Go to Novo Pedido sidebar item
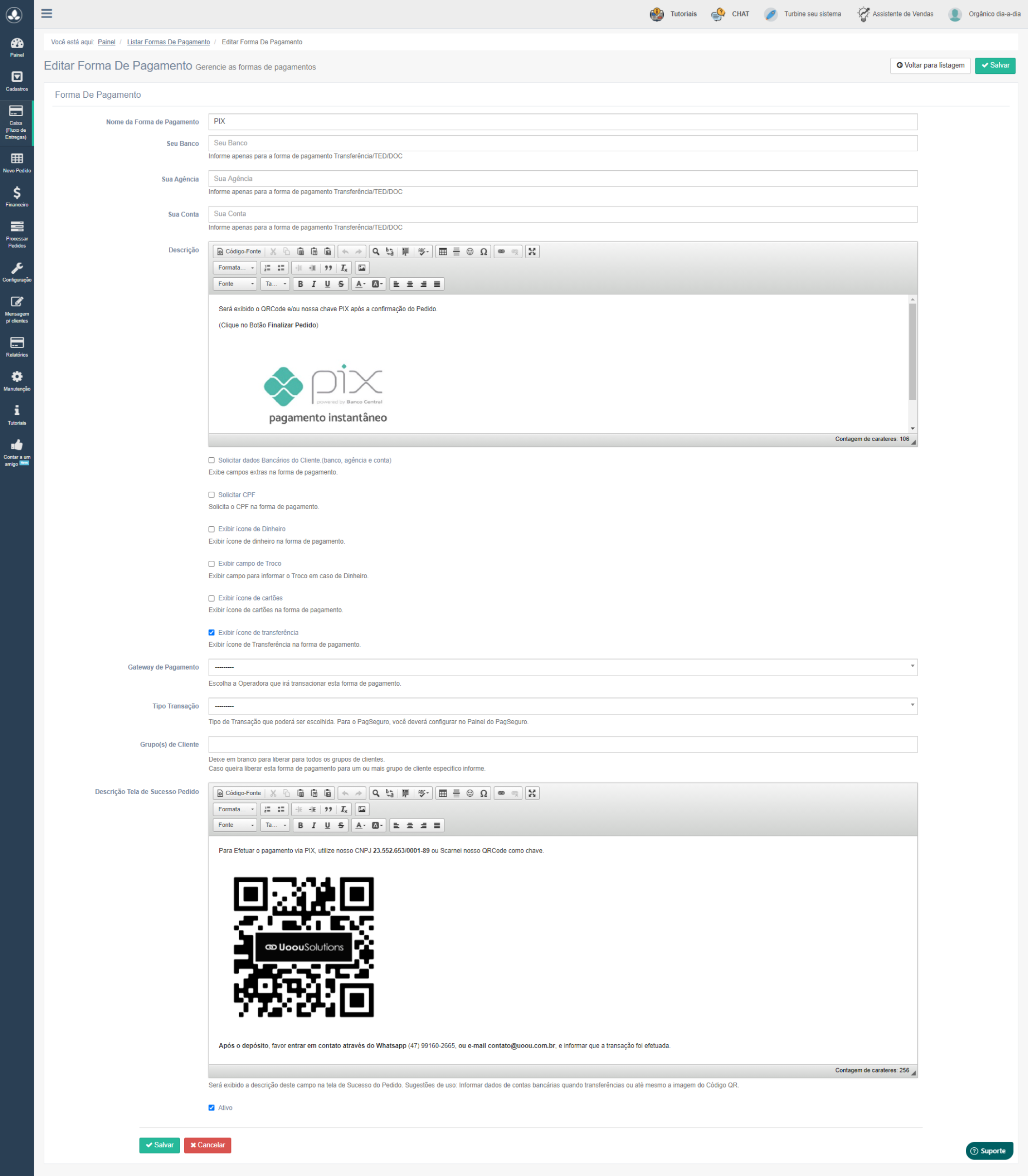Image resolution: width=1028 pixels, height=1176 pixels. point(17,162)
